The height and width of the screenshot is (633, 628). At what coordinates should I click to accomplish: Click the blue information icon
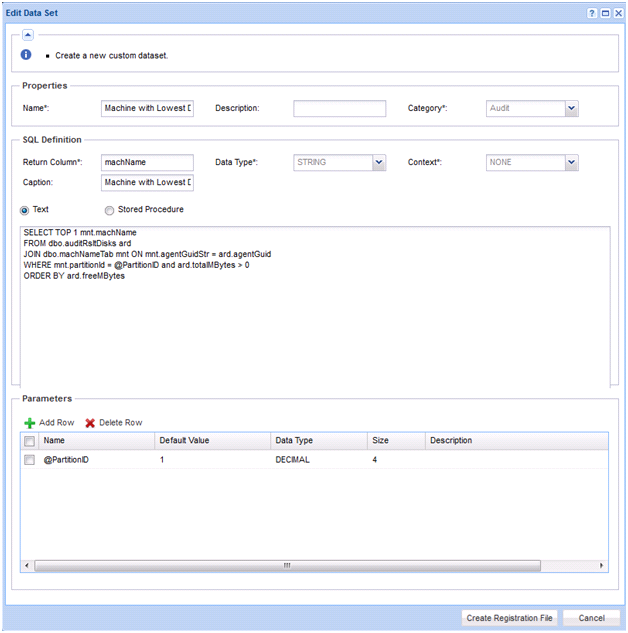pos(26,55)
